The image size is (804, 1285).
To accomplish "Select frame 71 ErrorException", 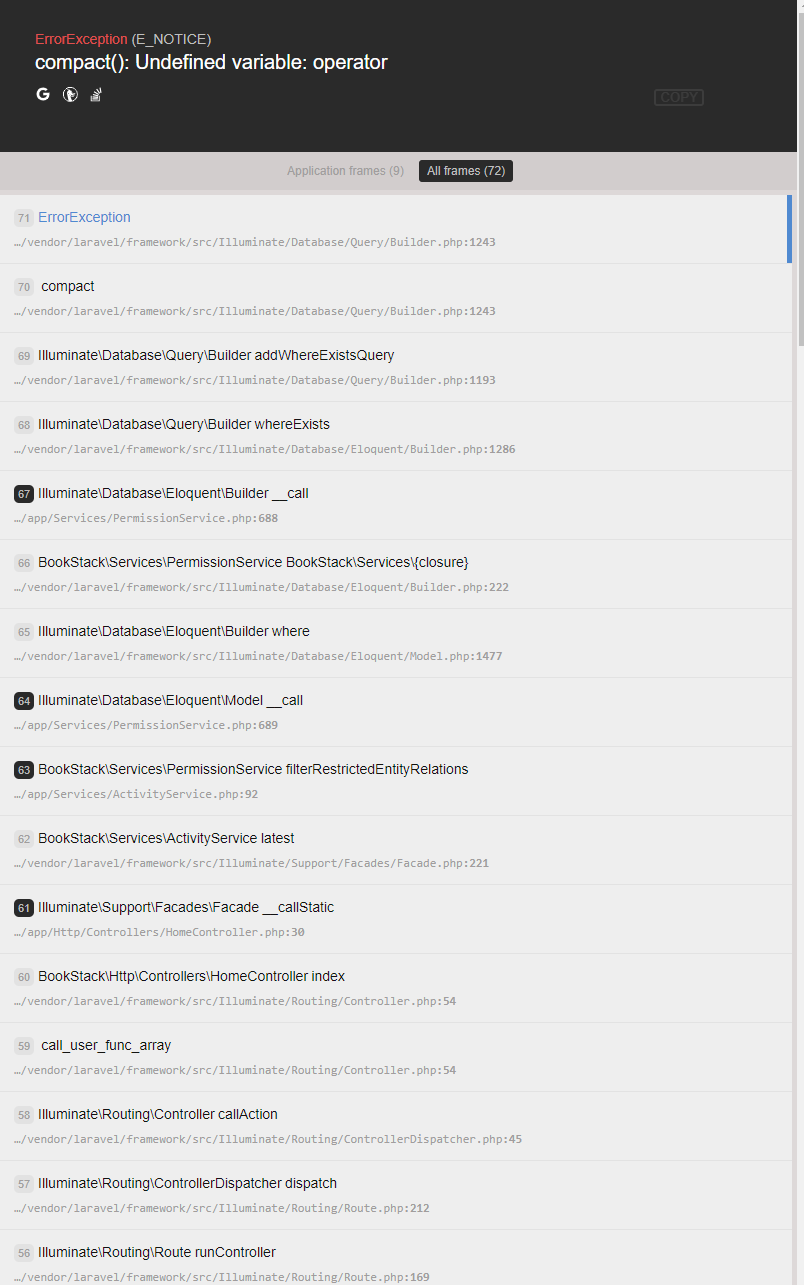I will pyautogui.click(x=396, y=229).
